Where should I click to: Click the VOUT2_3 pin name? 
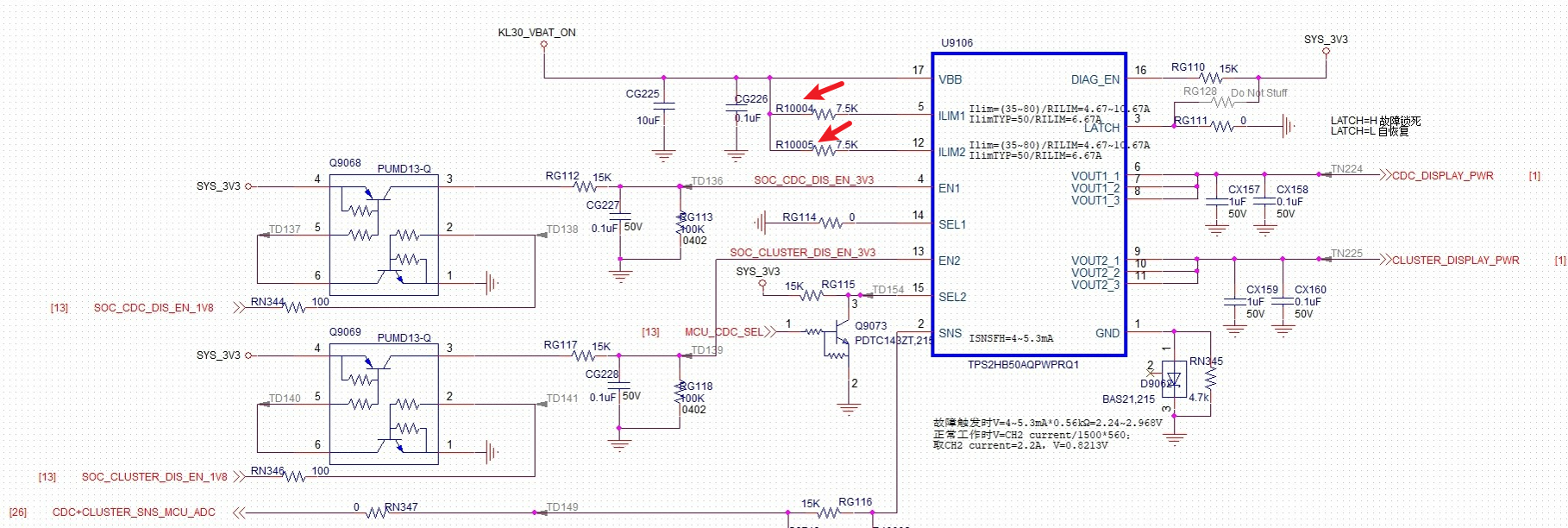1095,285
